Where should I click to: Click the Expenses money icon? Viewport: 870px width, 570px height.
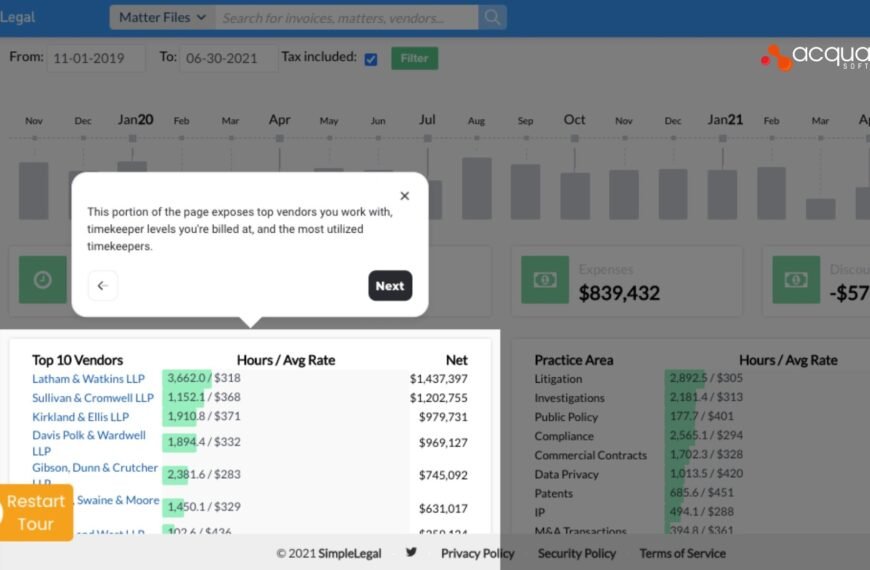click(545, 280)
